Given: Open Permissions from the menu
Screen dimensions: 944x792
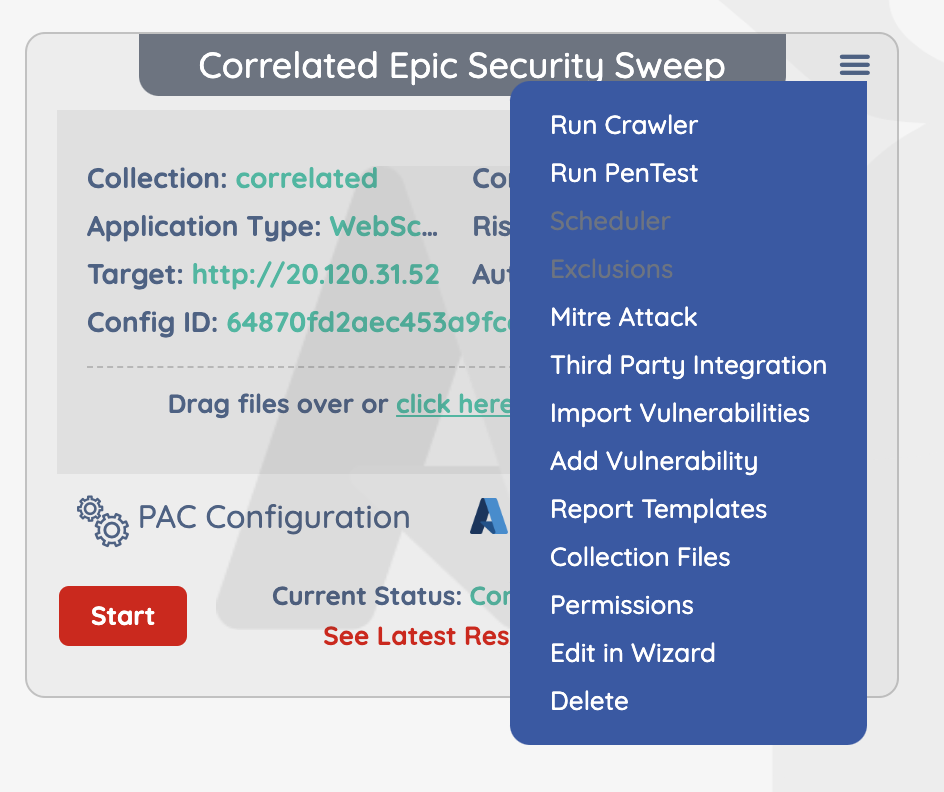Looking at the screenshot, I should pyautogui.click(x=622, y=605).
